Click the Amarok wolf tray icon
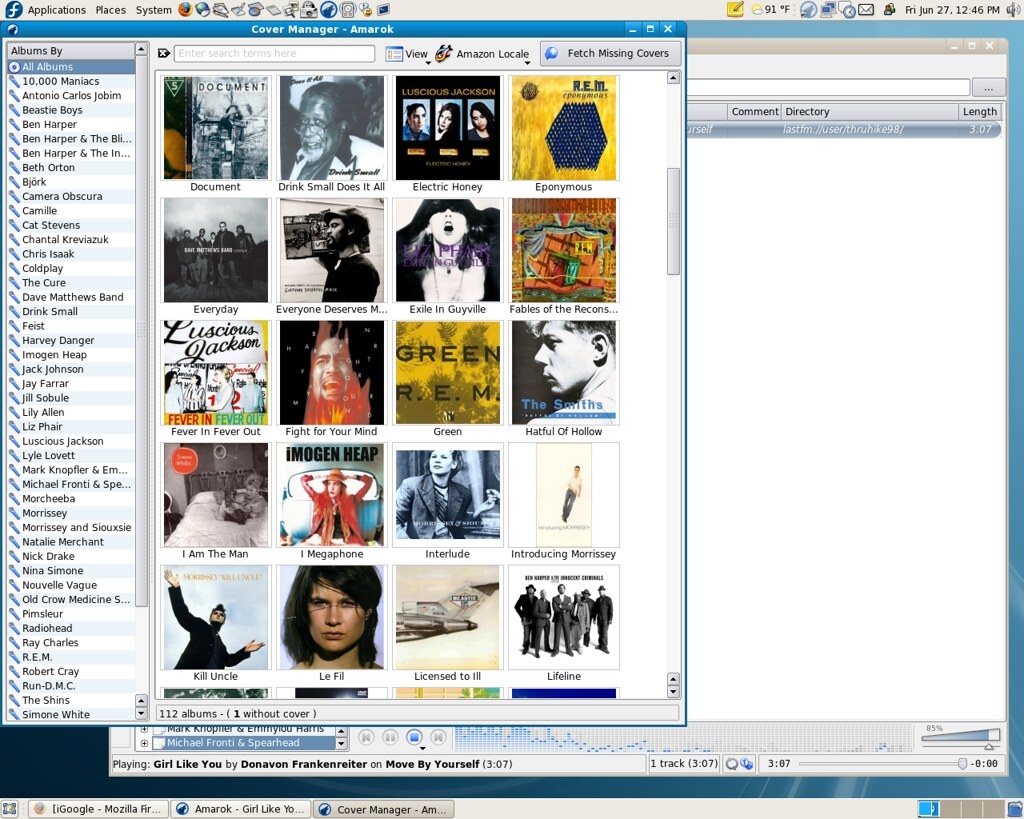The height and width of the screenshot is (819, 1024). tap(808, 10)
